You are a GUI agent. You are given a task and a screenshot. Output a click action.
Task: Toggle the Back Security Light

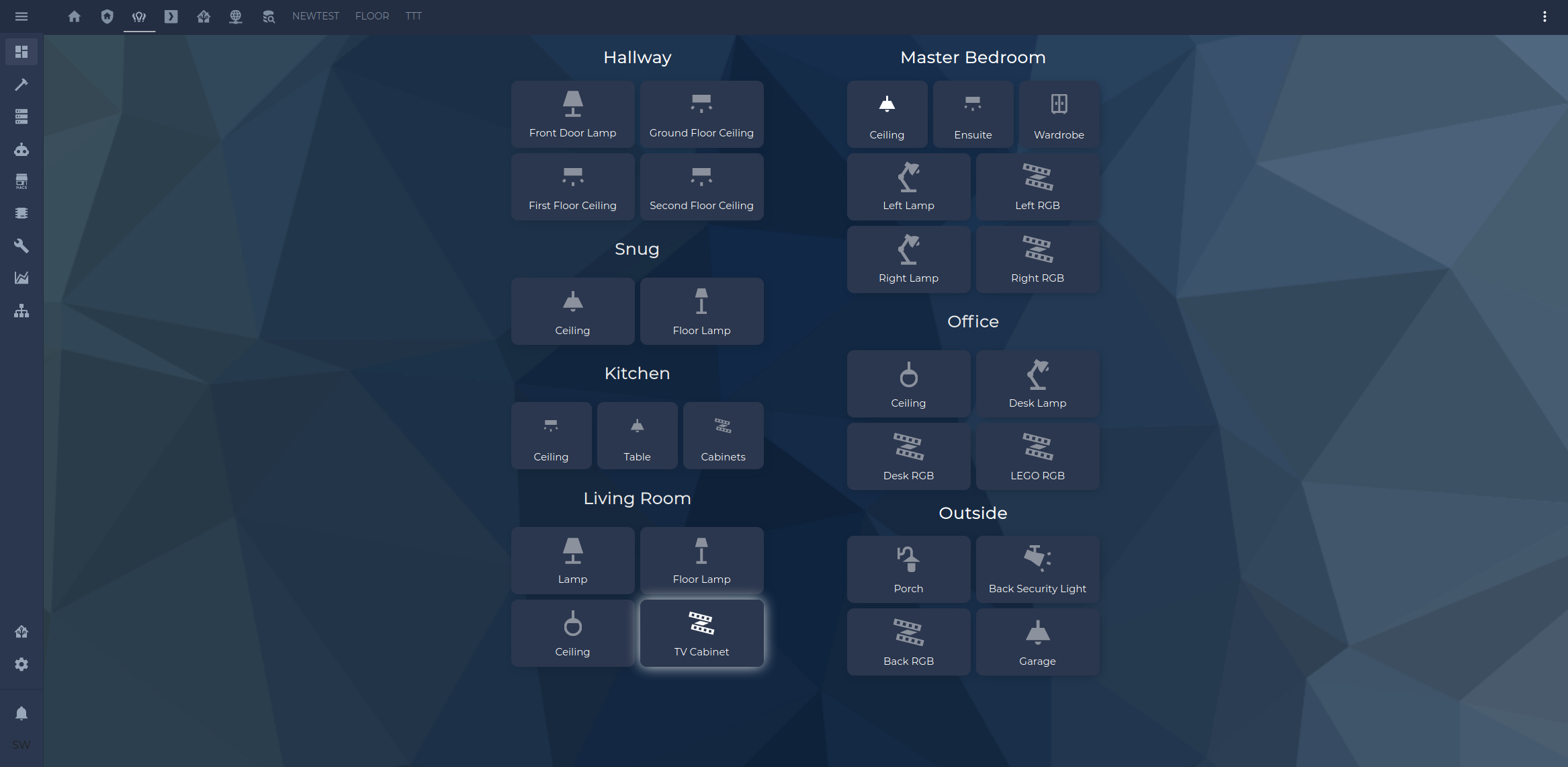[1037, 569]
